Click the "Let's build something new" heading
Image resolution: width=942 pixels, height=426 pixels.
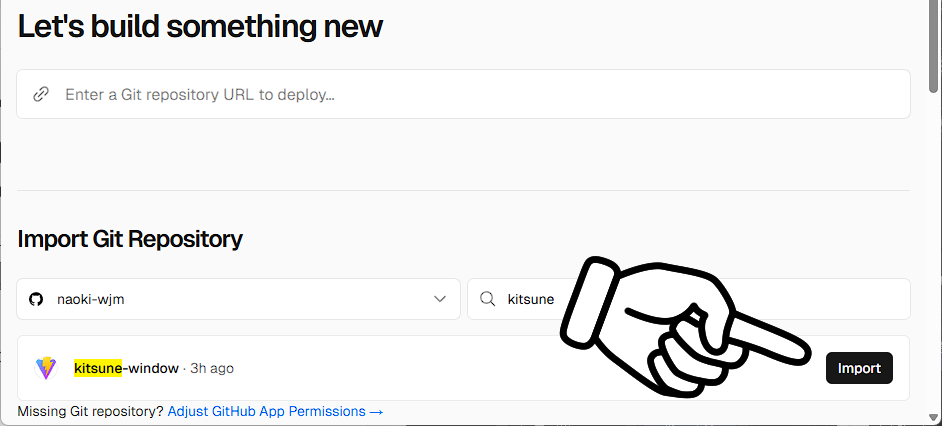point(200,26)
